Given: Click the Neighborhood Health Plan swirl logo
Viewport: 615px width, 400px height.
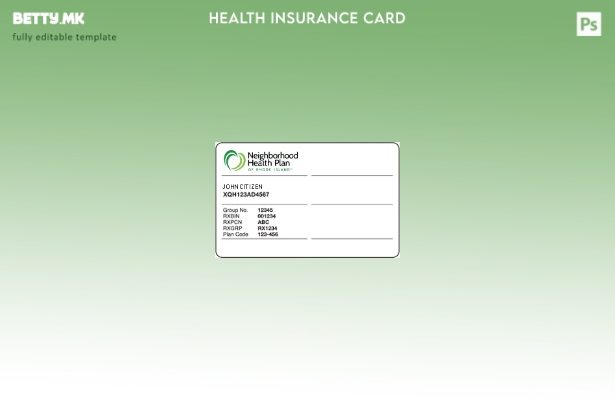Looking at the screenshot, I should (234, 160).
